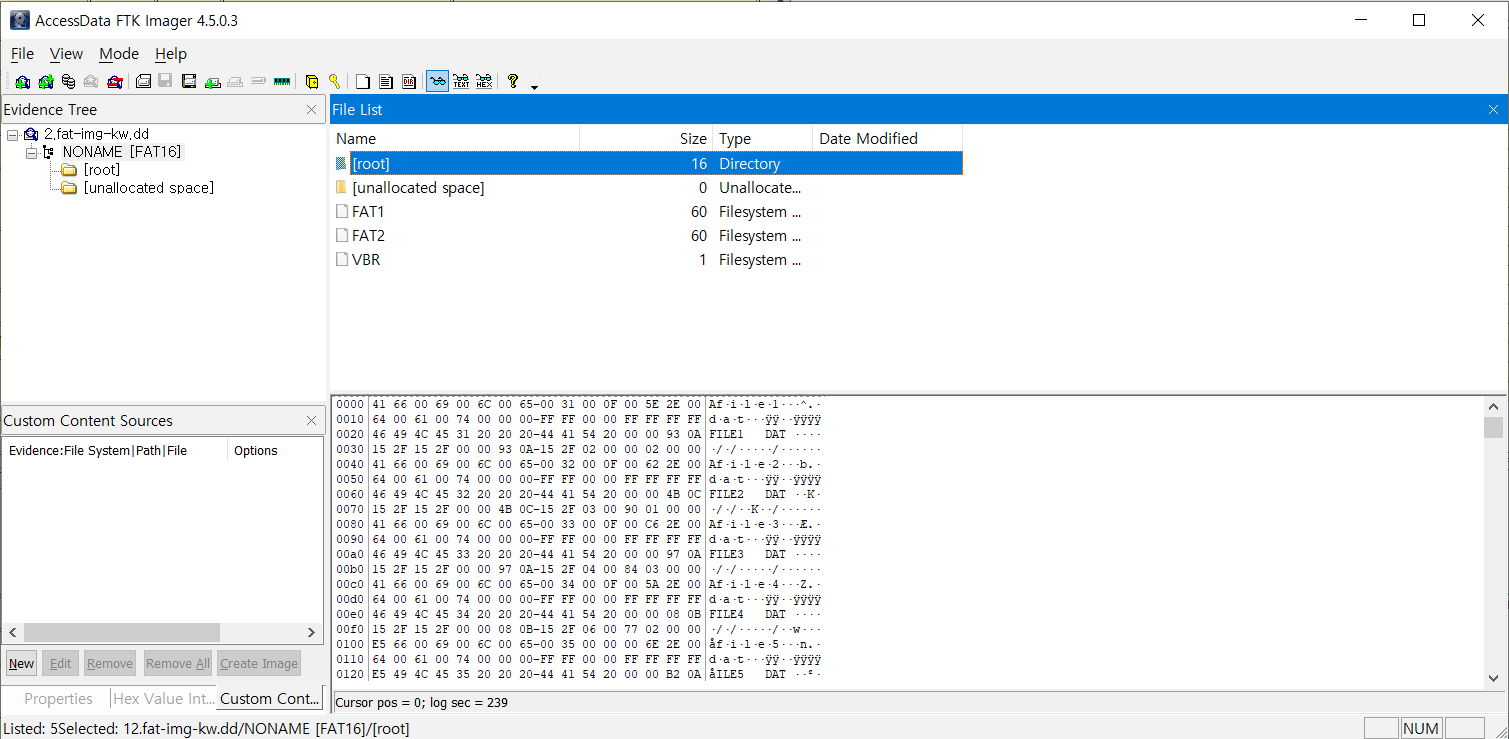Toggle the HEX view mode icon

click(484, 82)
